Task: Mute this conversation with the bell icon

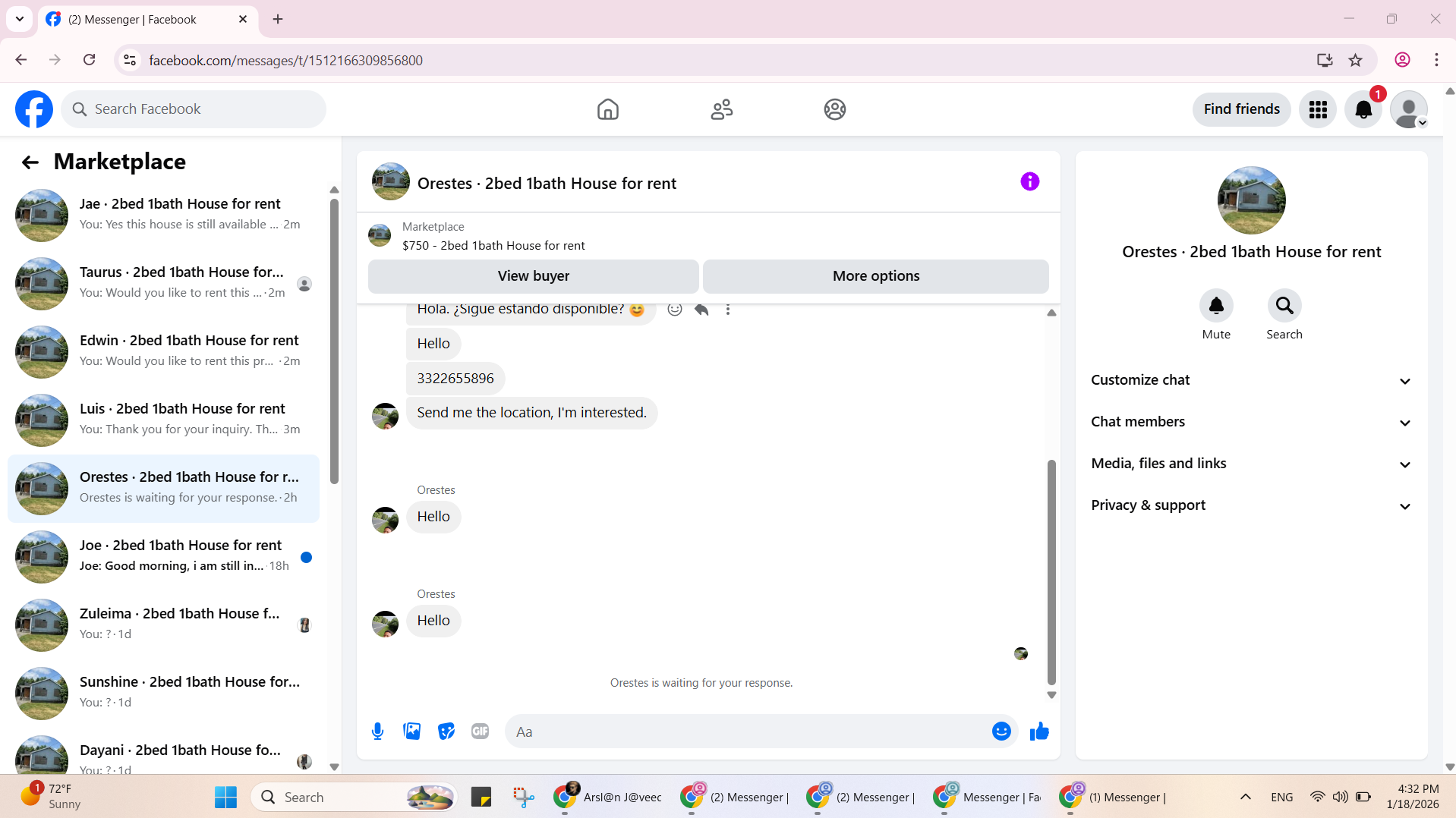Action: pyautogui.click(x=1216, y=306)
